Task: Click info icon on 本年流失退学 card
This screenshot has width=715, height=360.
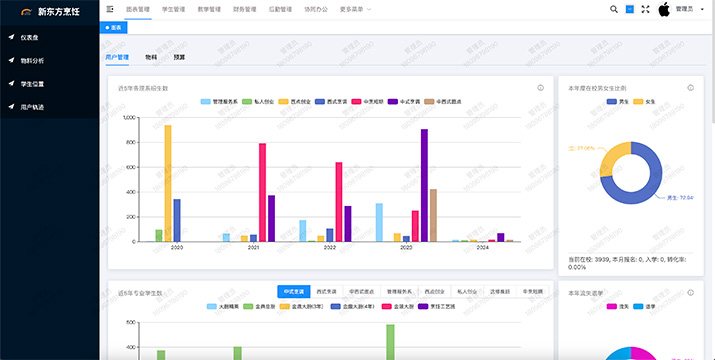Action: pyautogui.click(x=690, y=292)
